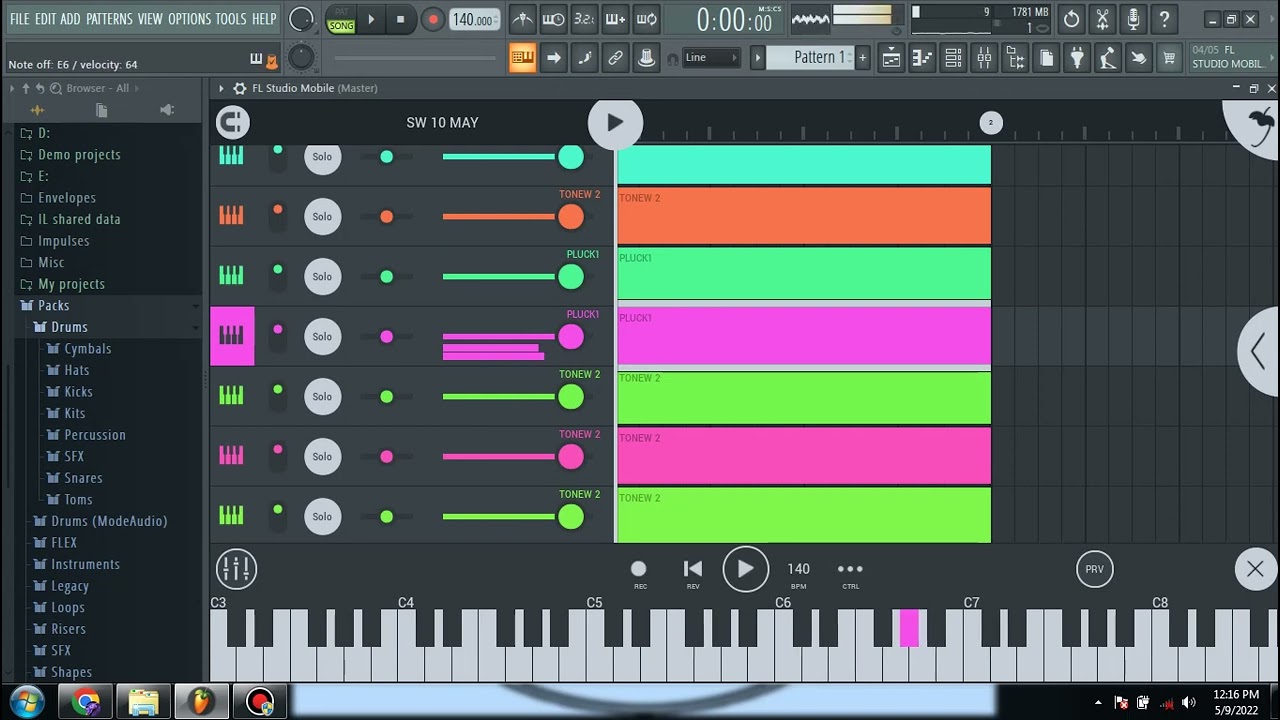The height and width of the screenshot is (720, 1280).
Task: Open the Channel rack icon
Action: click(953, 58)
